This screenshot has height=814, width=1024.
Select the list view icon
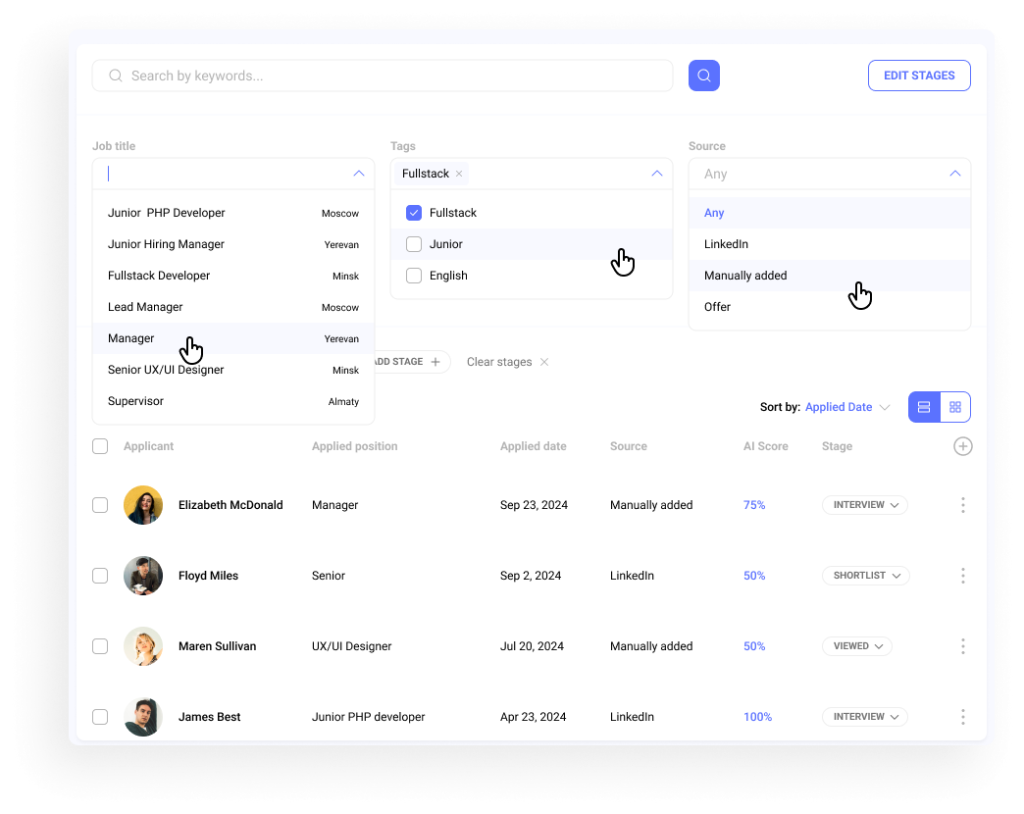923,407
